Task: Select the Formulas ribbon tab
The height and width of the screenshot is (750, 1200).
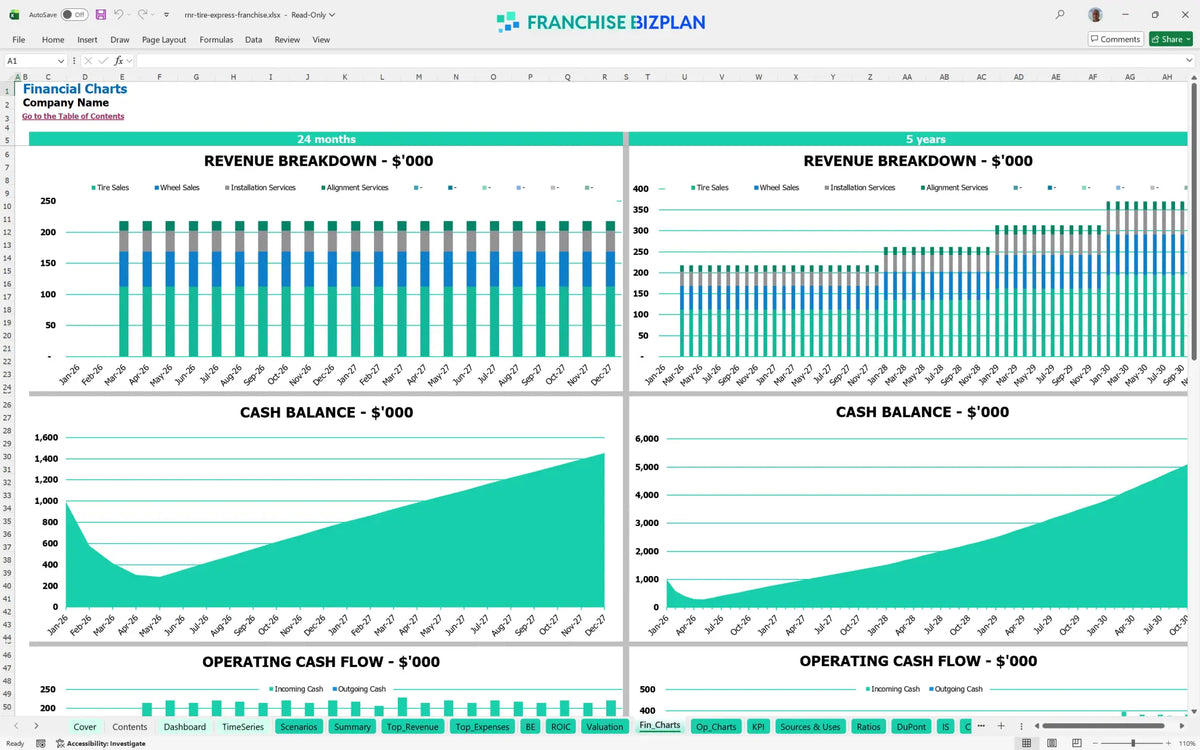Action: point(216,39)
